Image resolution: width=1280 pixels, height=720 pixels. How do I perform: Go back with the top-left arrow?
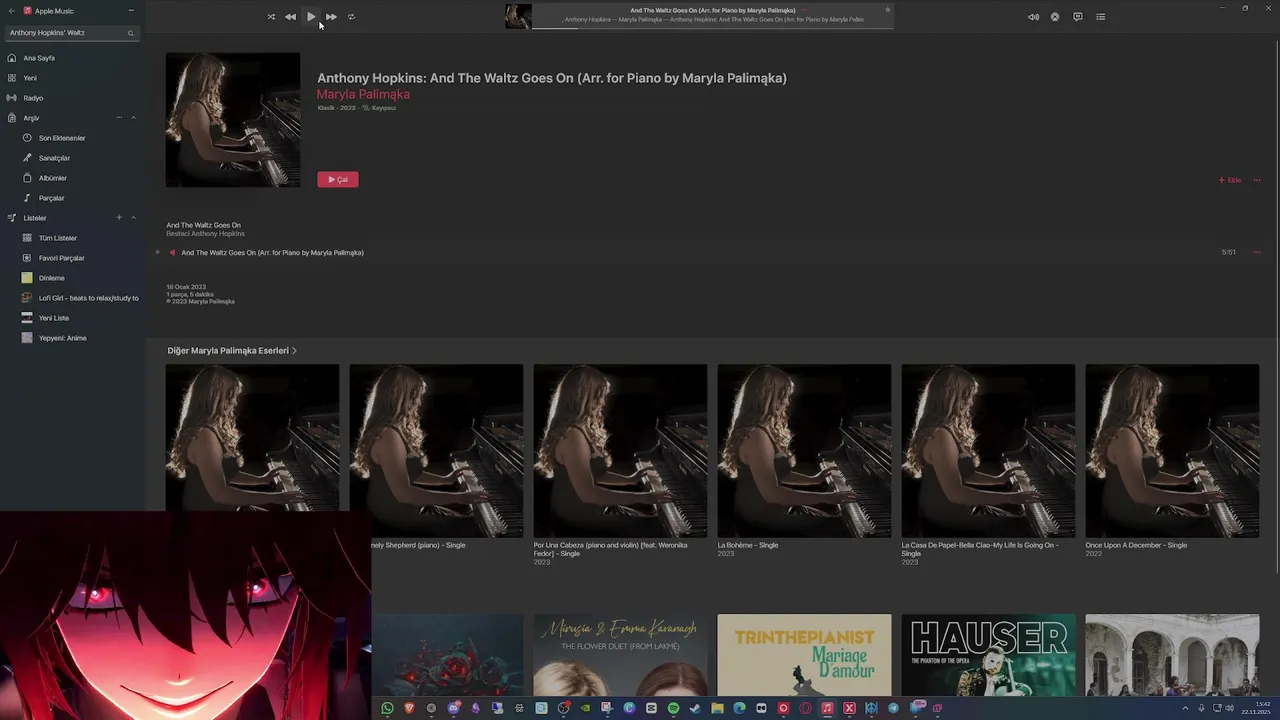coord(12,11)
